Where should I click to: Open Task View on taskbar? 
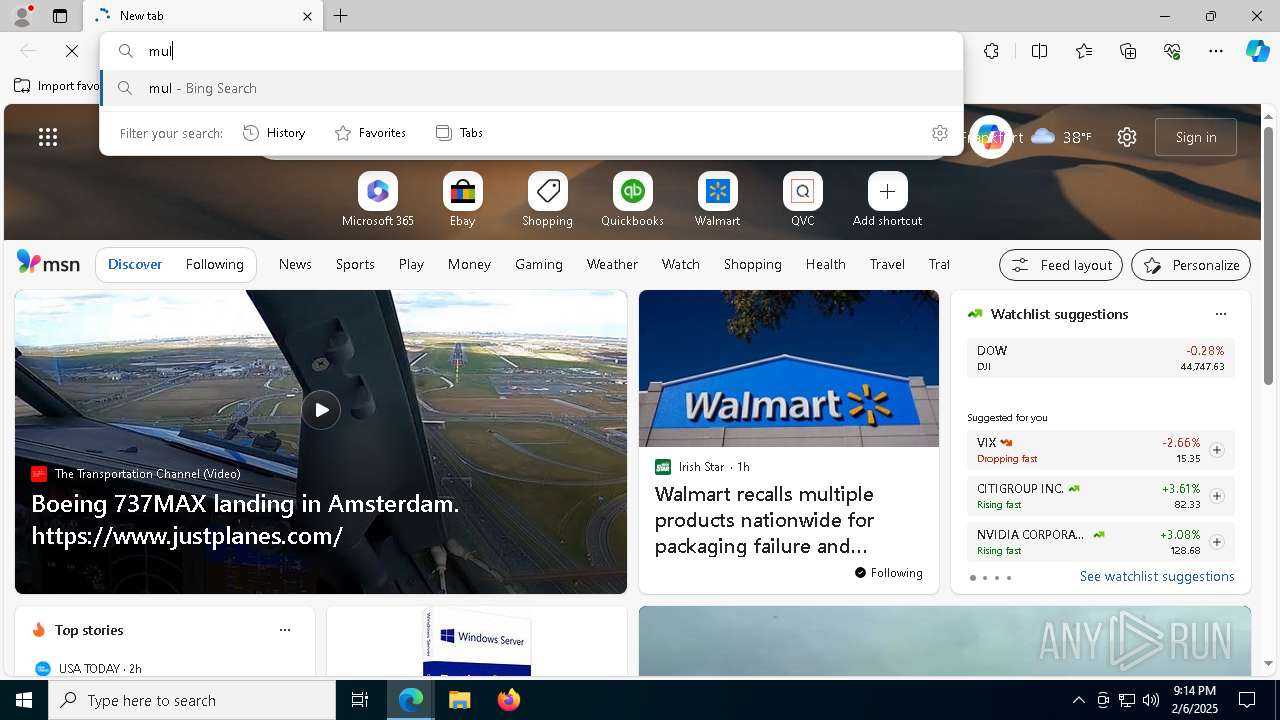coord(360,700)
